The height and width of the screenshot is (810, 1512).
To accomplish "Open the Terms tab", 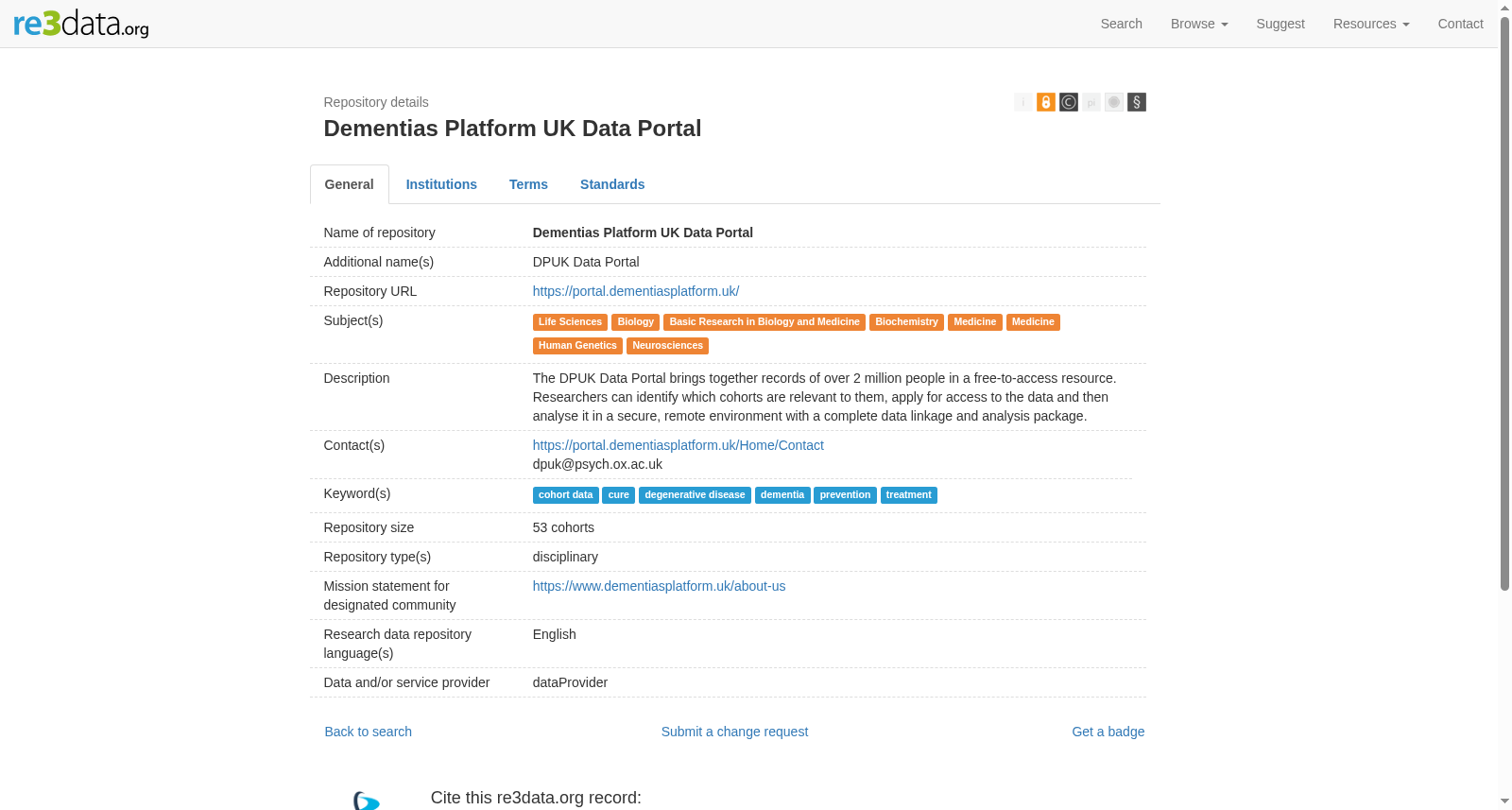I will [x=528, y=184].
